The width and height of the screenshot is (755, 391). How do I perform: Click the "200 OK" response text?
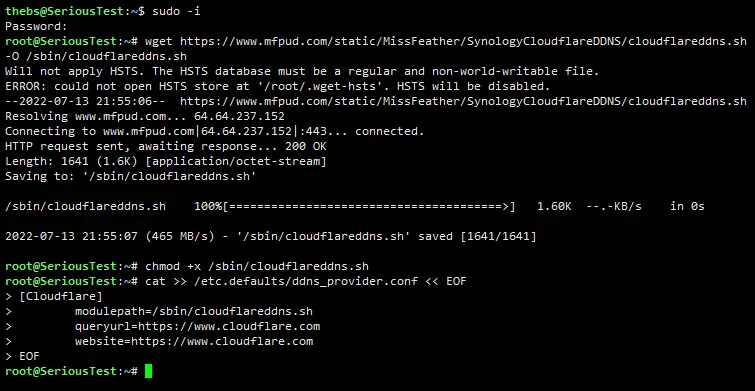tap(306, 146)
